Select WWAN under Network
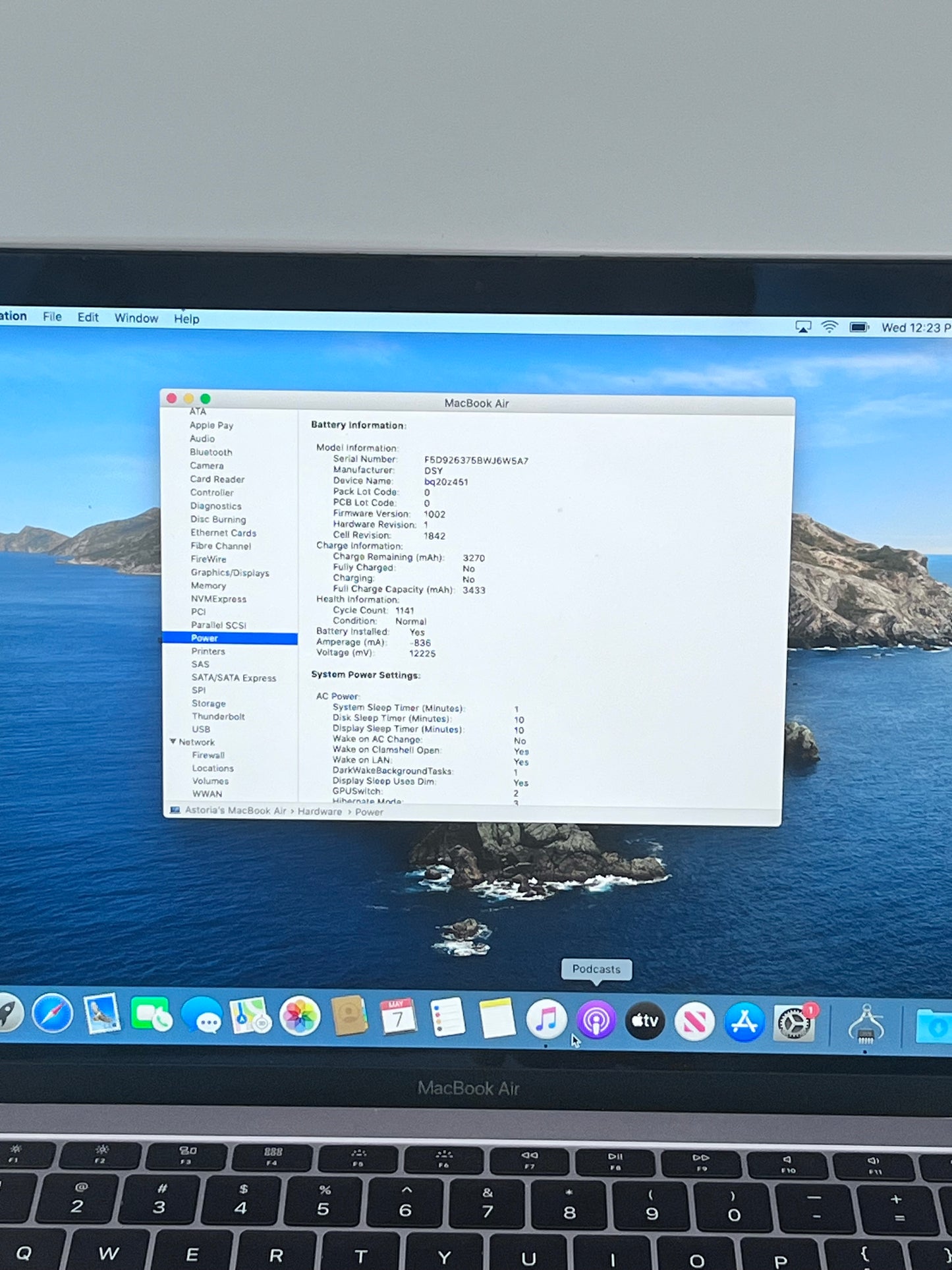Viewport: 952px width, 1270px height. click(207, 794)
